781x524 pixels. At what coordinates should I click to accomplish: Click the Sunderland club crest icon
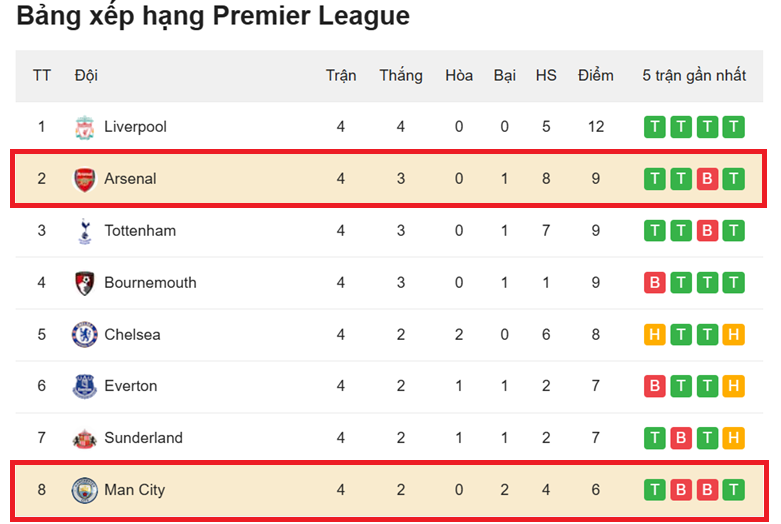[84, 438]
